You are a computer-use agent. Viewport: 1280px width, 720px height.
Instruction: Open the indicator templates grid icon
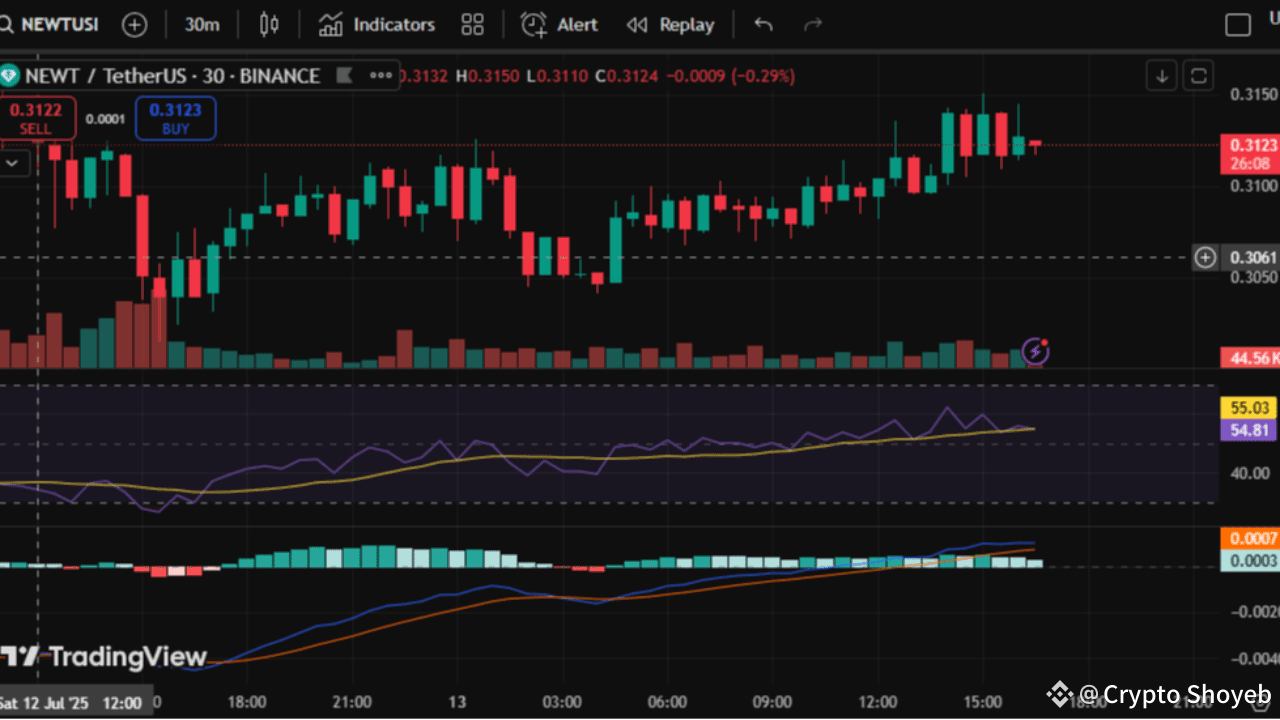click(x=472, y=24)
